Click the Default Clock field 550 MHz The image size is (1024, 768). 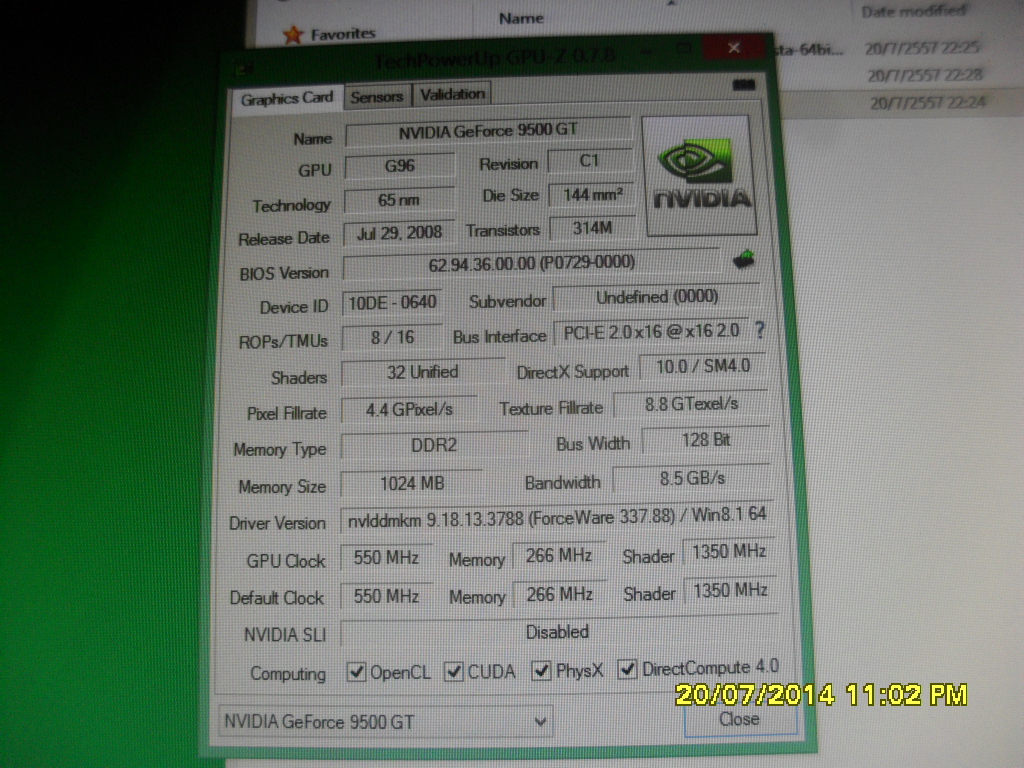(x=386, y=596)
